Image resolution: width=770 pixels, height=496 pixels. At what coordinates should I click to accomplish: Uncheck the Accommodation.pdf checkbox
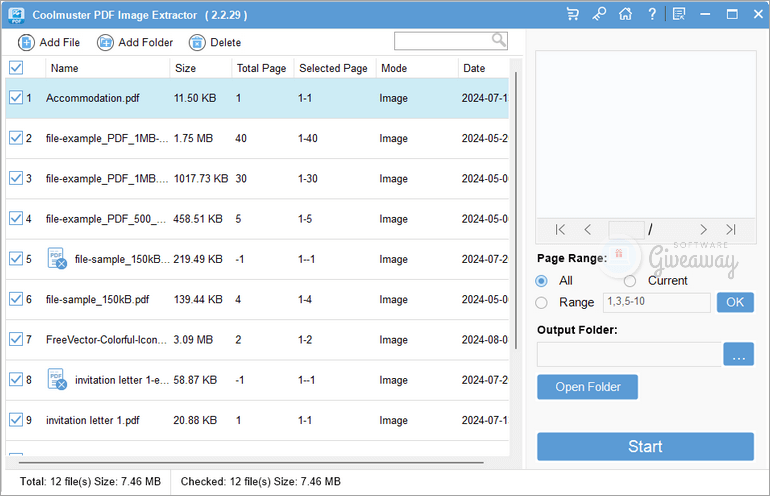16,98
